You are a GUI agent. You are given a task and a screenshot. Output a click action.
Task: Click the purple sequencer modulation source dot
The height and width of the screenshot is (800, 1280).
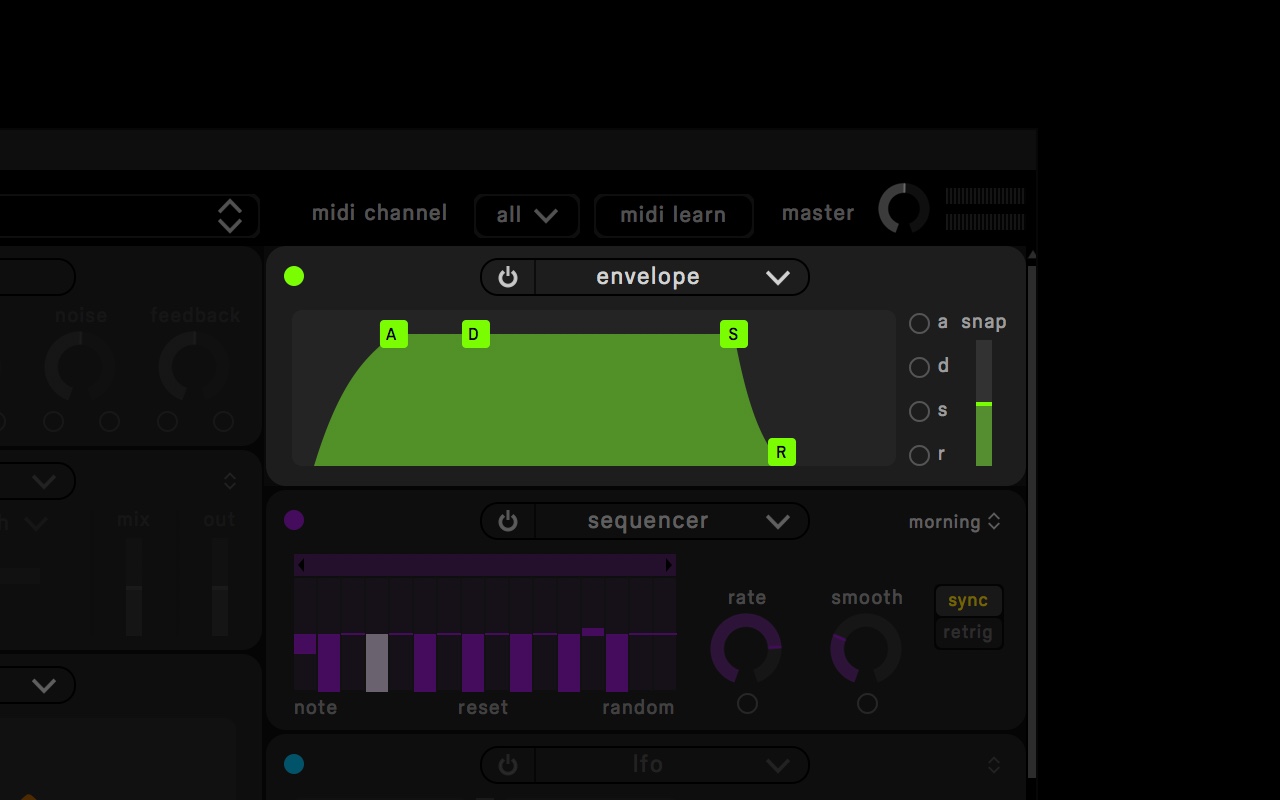294,520
